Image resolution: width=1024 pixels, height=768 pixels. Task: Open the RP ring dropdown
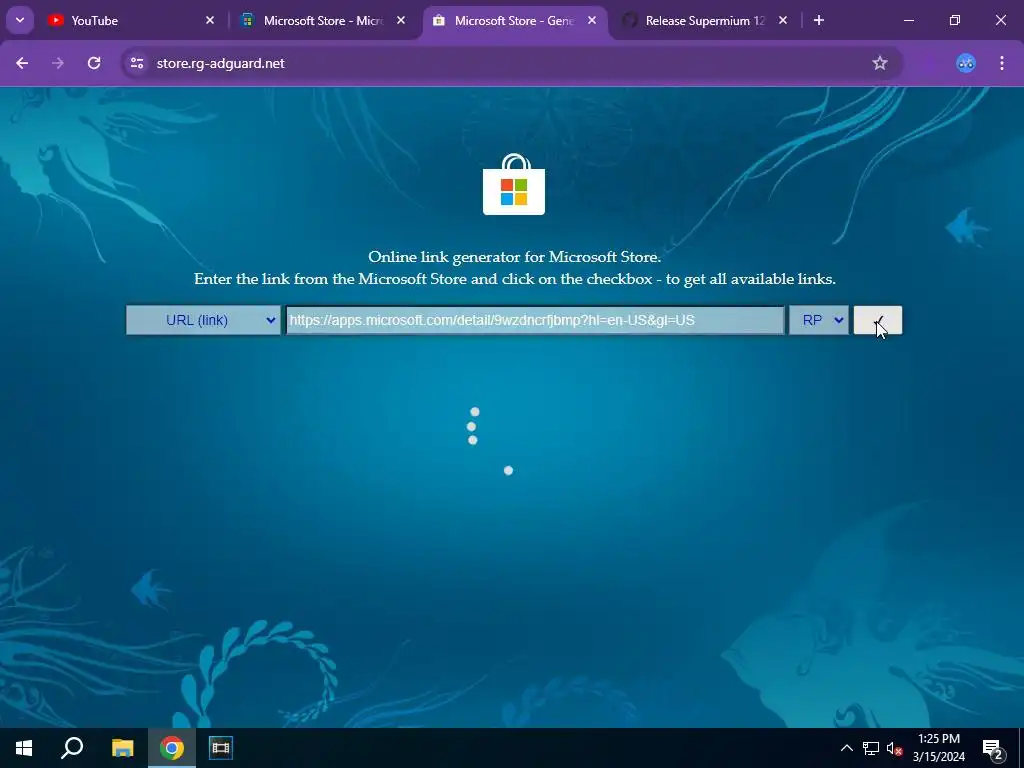819,320
